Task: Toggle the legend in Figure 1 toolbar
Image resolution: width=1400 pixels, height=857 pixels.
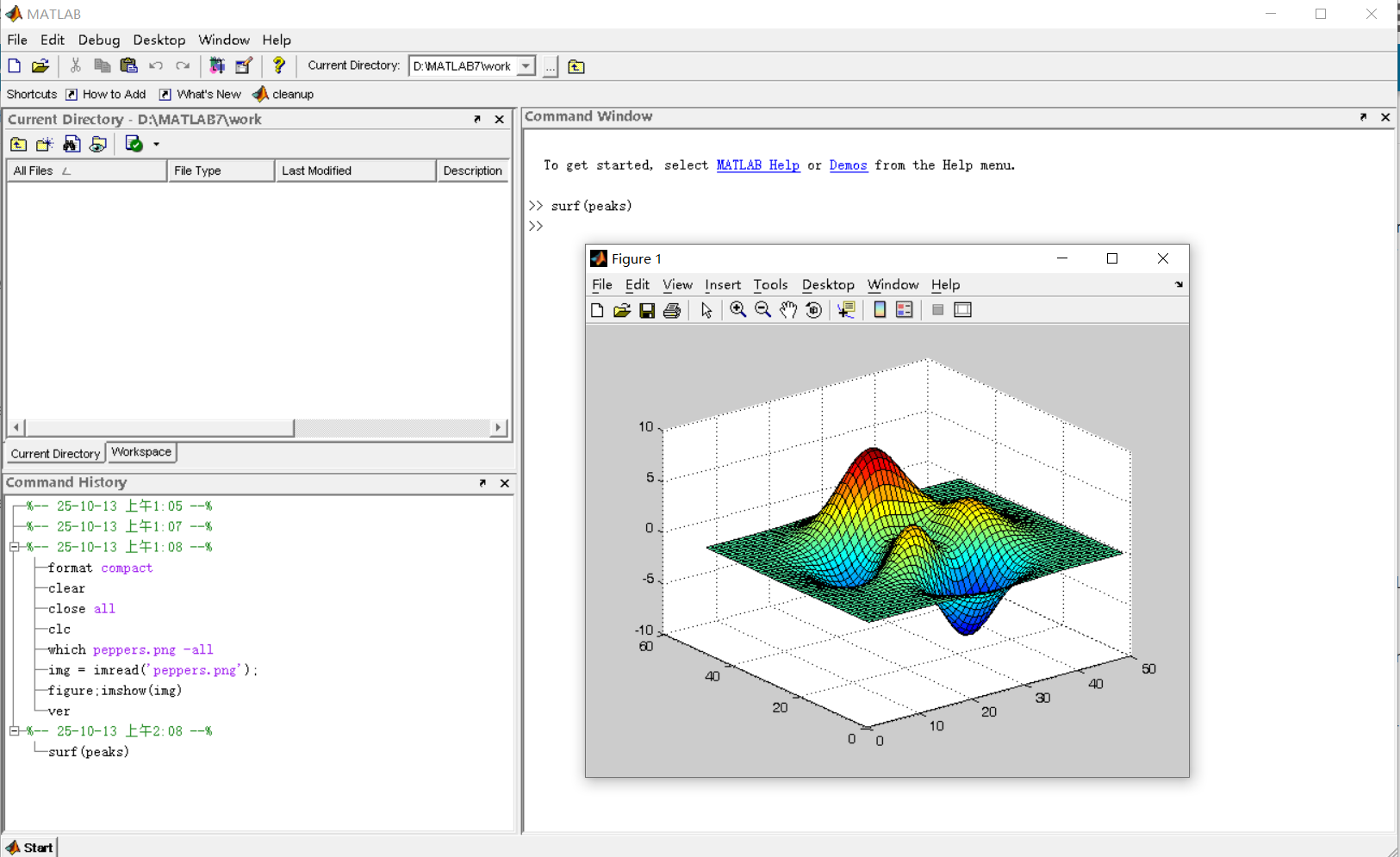Action: tap(904, 310)
